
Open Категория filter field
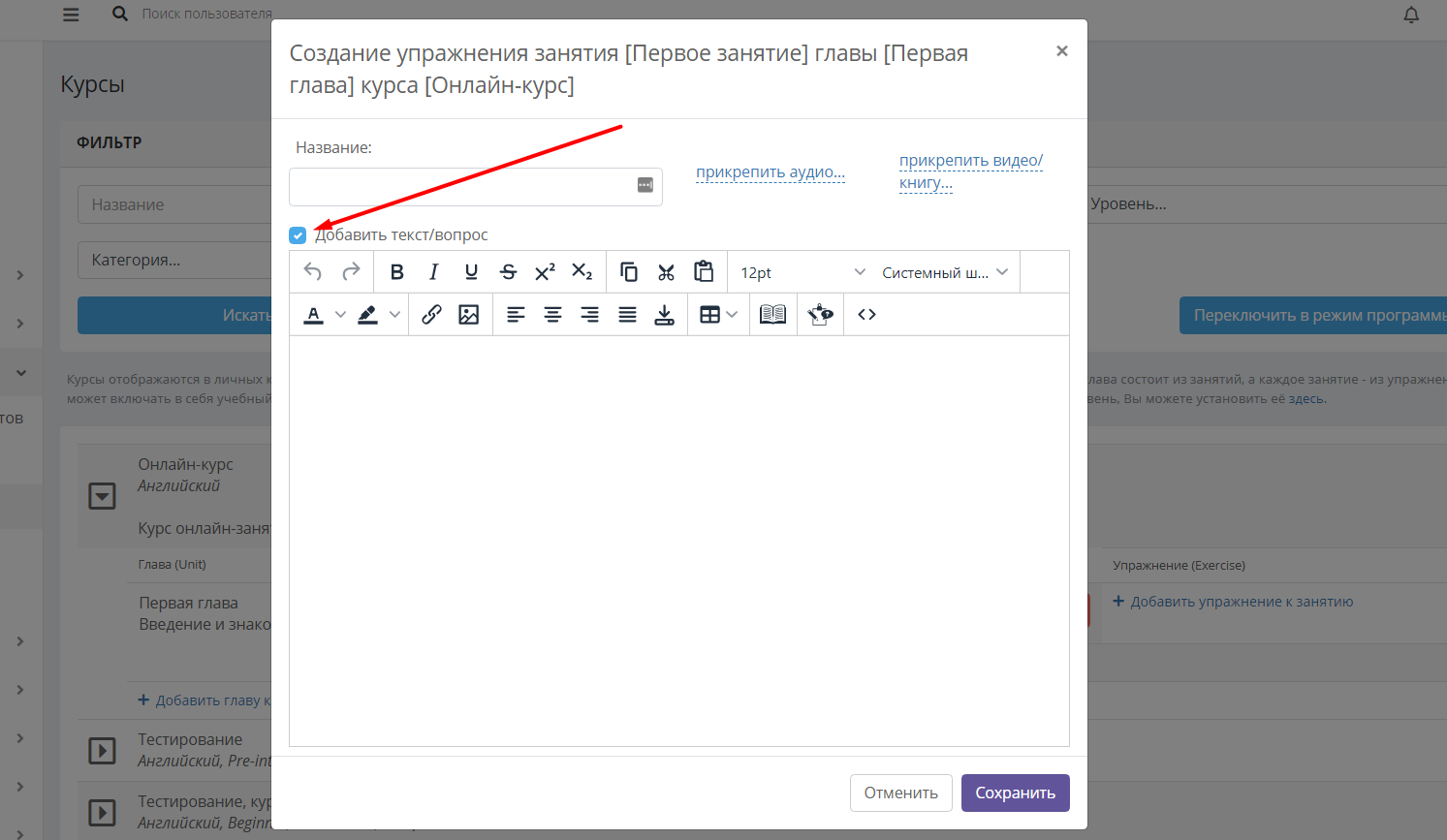click(174, 261)
